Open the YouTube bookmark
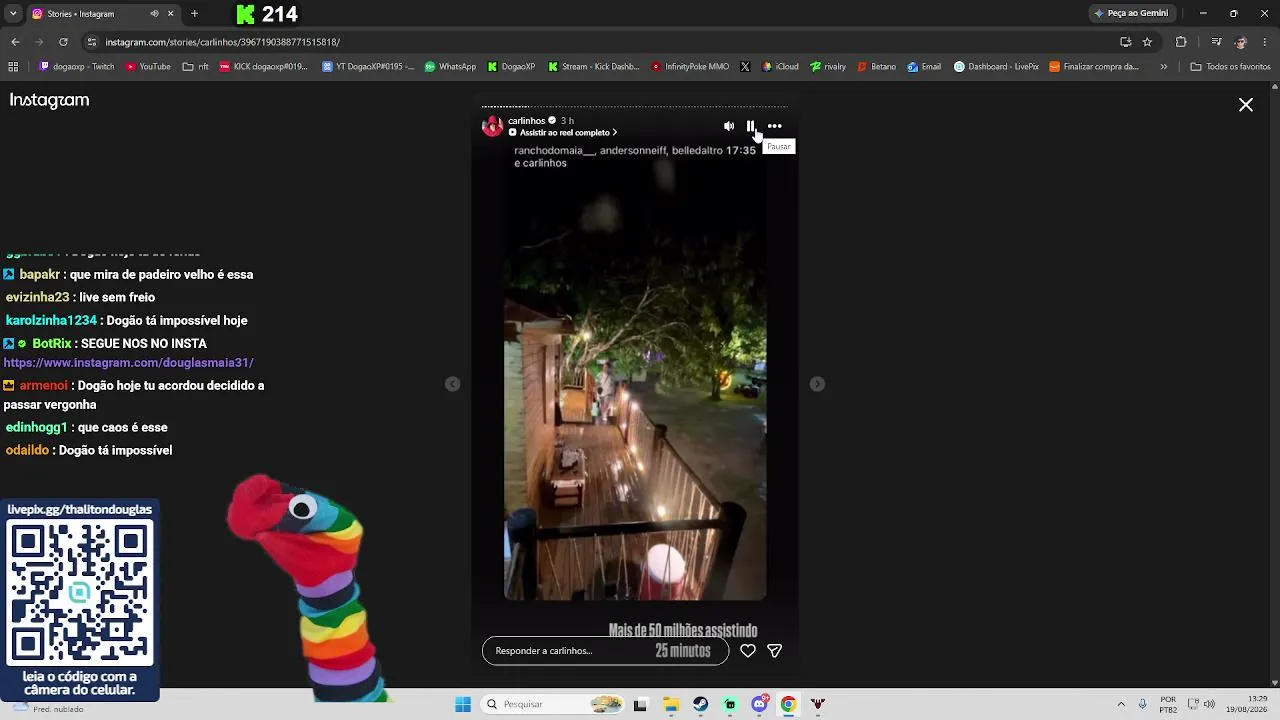The width and height of the screenshot is (1280, 720). (148, 67)
